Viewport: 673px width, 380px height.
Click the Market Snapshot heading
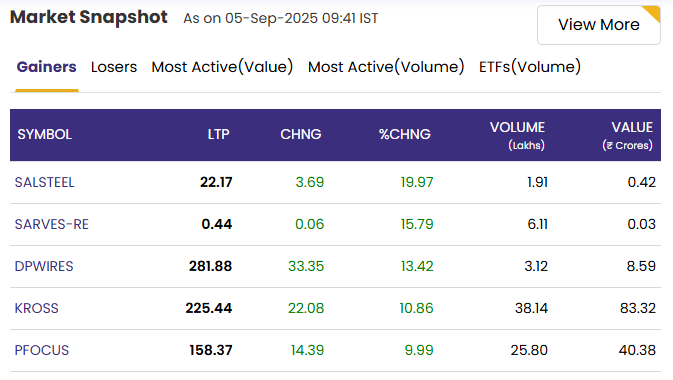tap(89, 17)
